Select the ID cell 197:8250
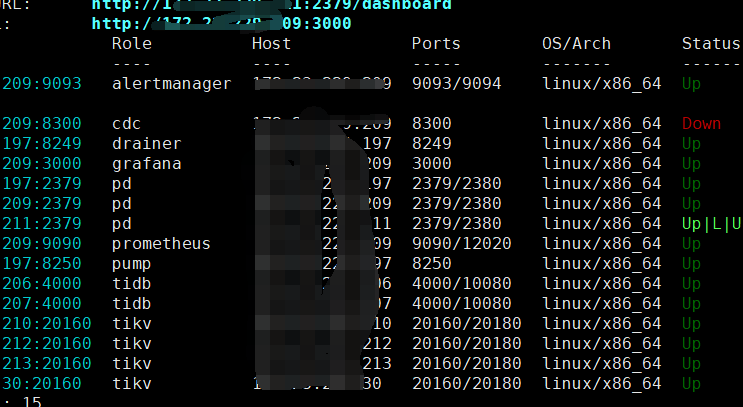Viewport: 743px width, 407px height. tap(42, 263)
